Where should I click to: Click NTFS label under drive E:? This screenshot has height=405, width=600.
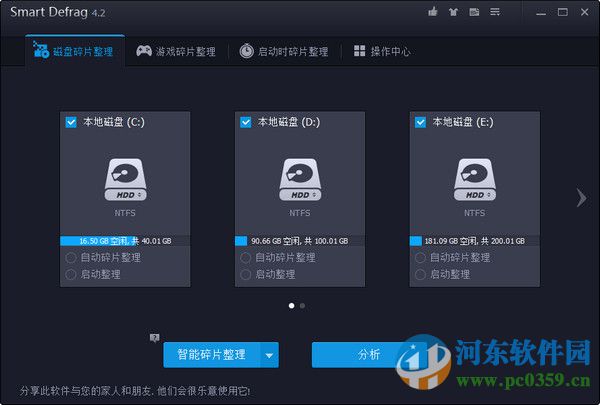click(474, 213)
